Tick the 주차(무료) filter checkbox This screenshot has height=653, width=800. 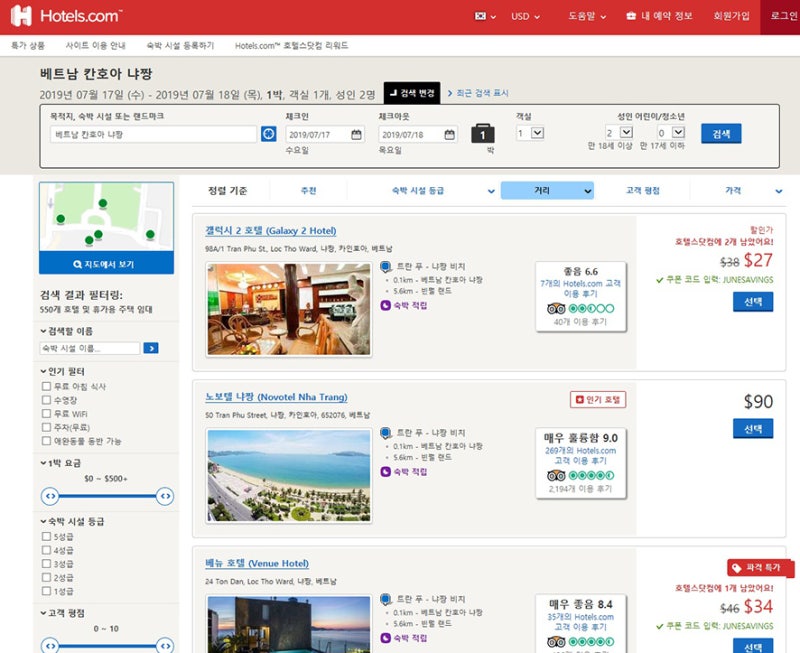[46, 427]
